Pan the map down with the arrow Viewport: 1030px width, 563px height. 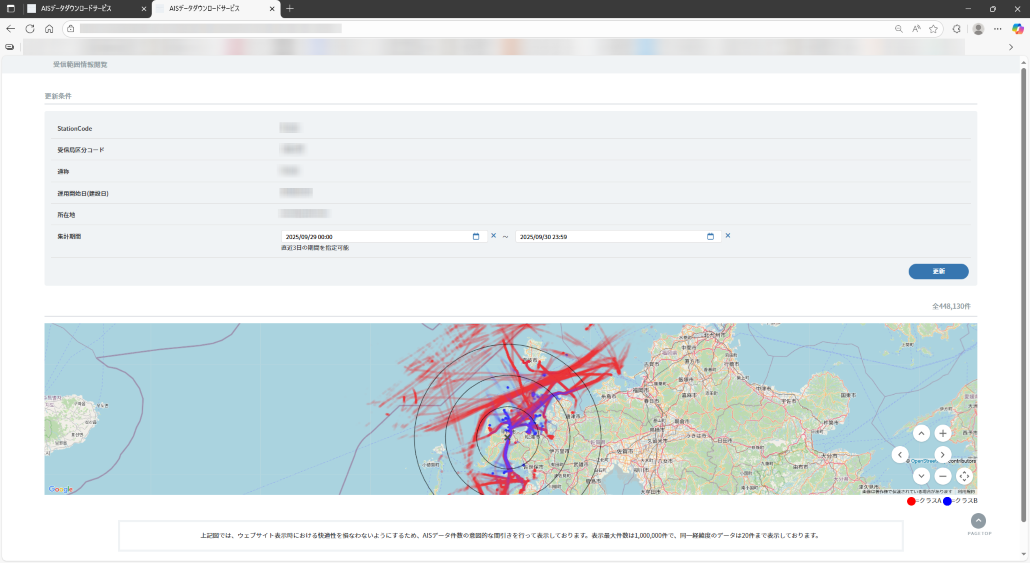921,476
